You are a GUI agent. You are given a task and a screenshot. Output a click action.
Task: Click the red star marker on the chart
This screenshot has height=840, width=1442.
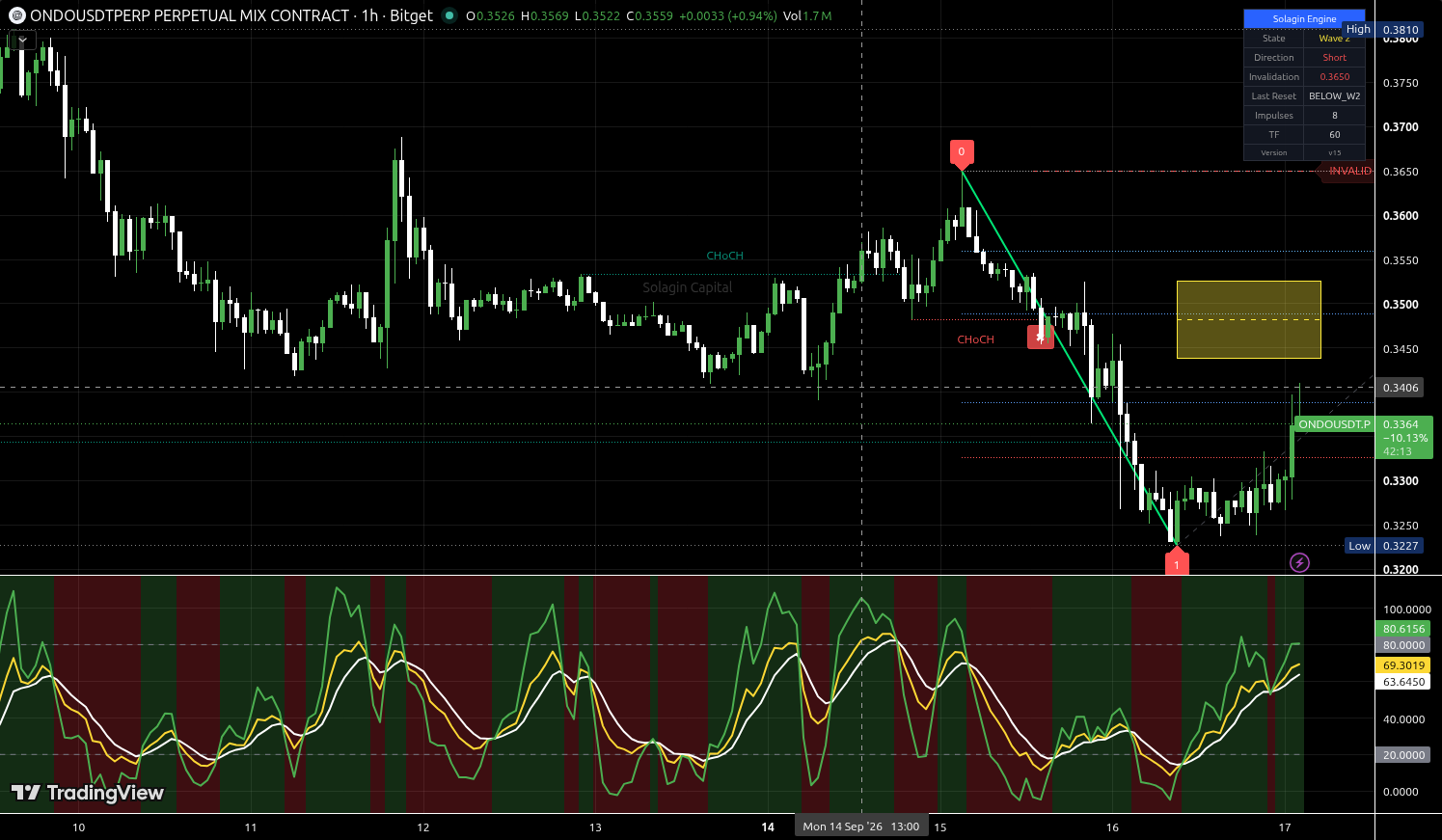[x=1040, y=339]
